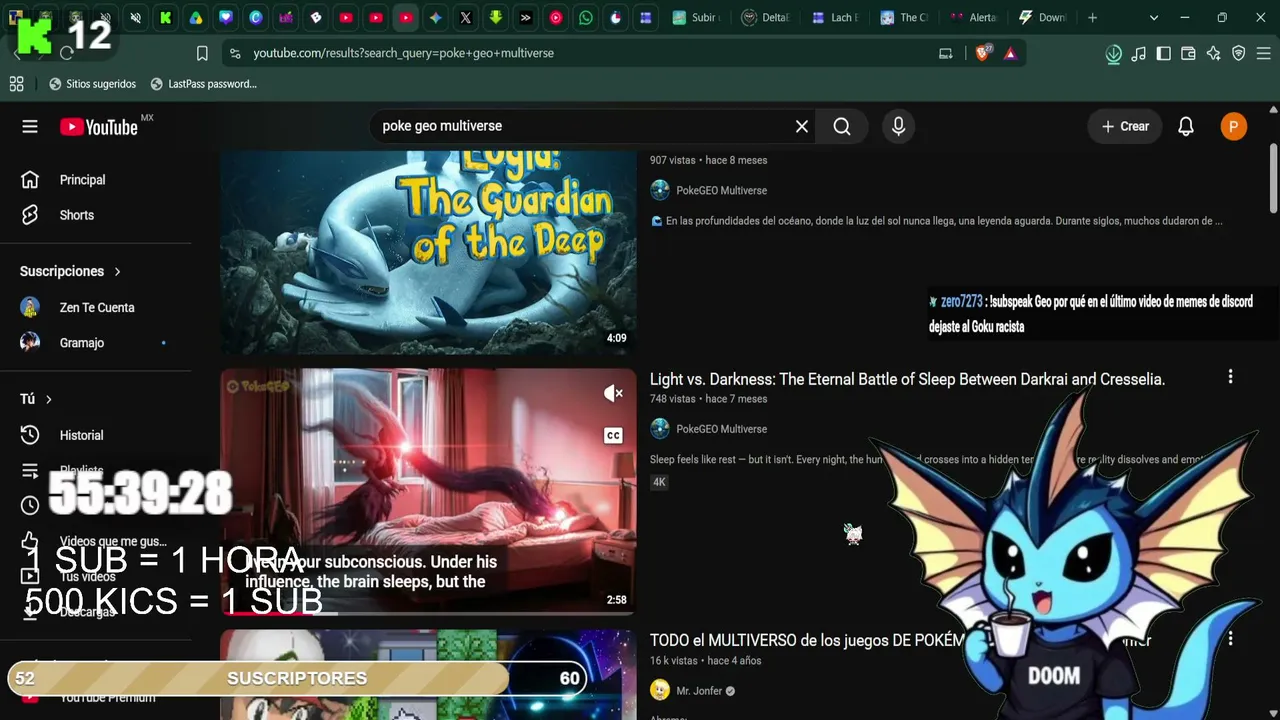Viewport: 1280px width, 720px height.
Task: Open options for TODO el MULTIVERSO video
Action: pos(1230,638)
